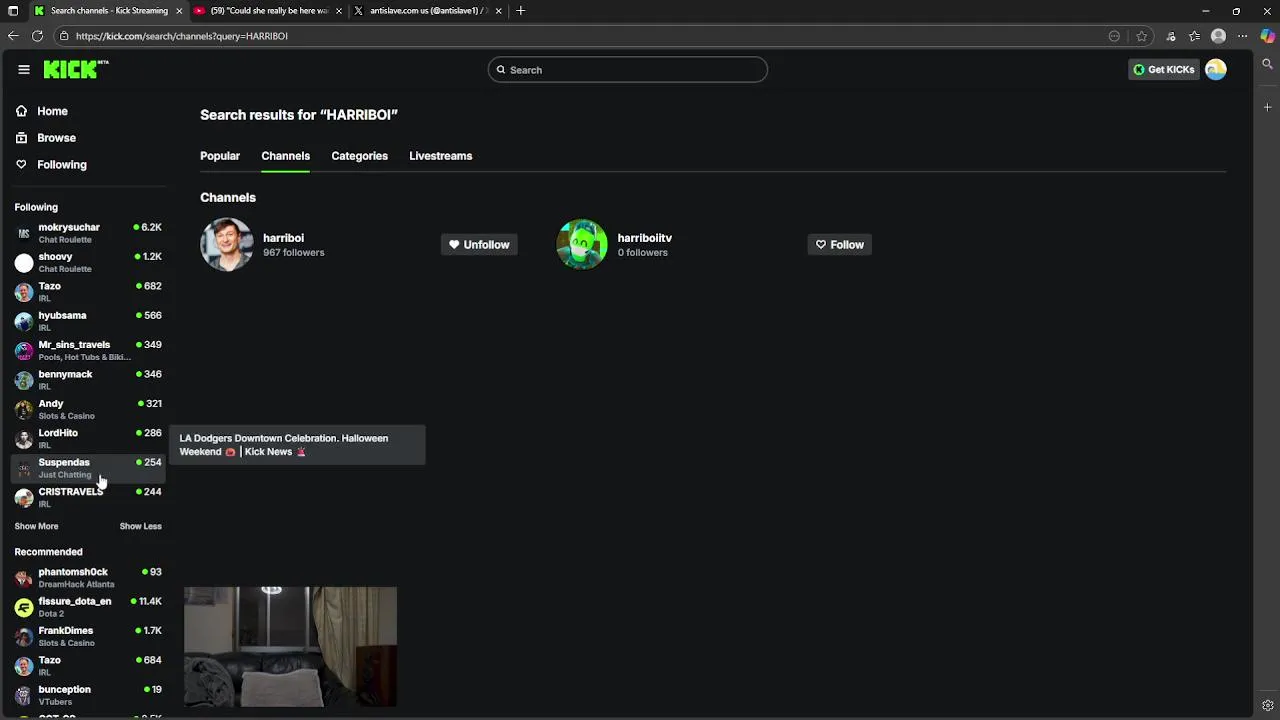The width and height of the screenshot is (1280, 720).
Task: Follow the harriboiitv channel
Action: pyautogui.click(x=839, y=244)
